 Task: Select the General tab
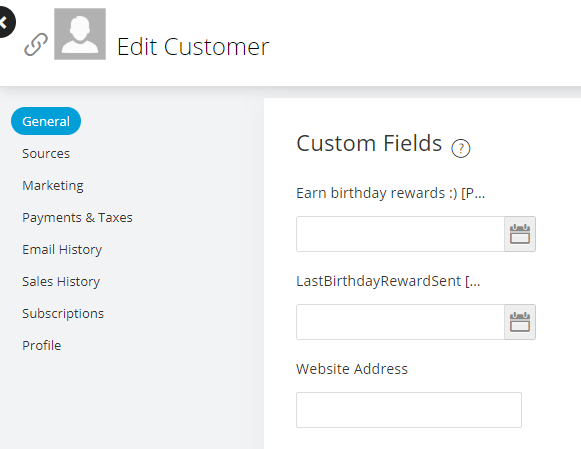click(46, 121)
